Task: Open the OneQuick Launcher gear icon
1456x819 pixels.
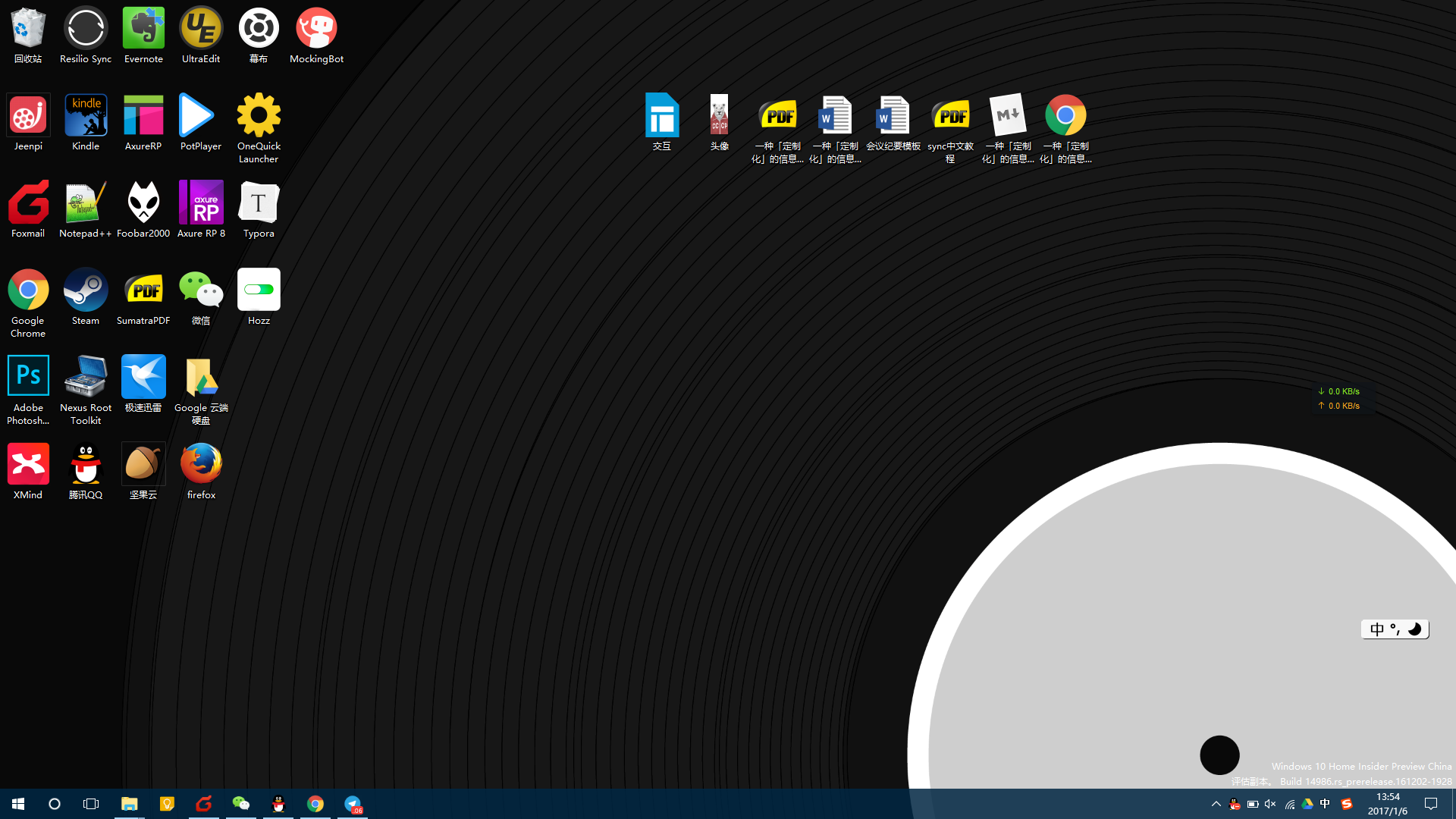Action: (259, 129)
